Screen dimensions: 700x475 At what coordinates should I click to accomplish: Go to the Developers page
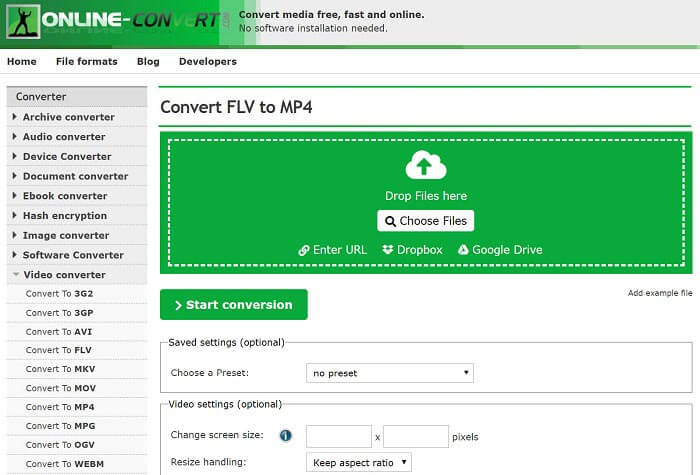tap(208, 62)
